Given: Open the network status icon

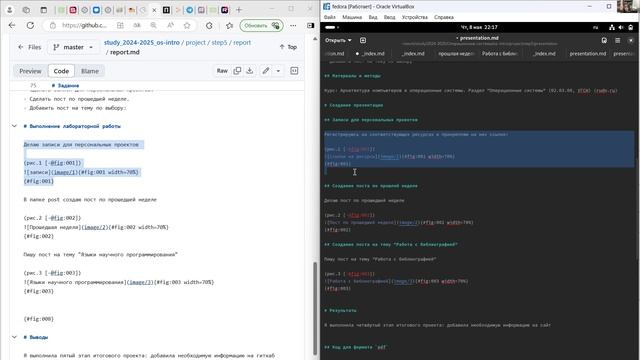Looking at the screenshot, I should (x=611, y=27).
